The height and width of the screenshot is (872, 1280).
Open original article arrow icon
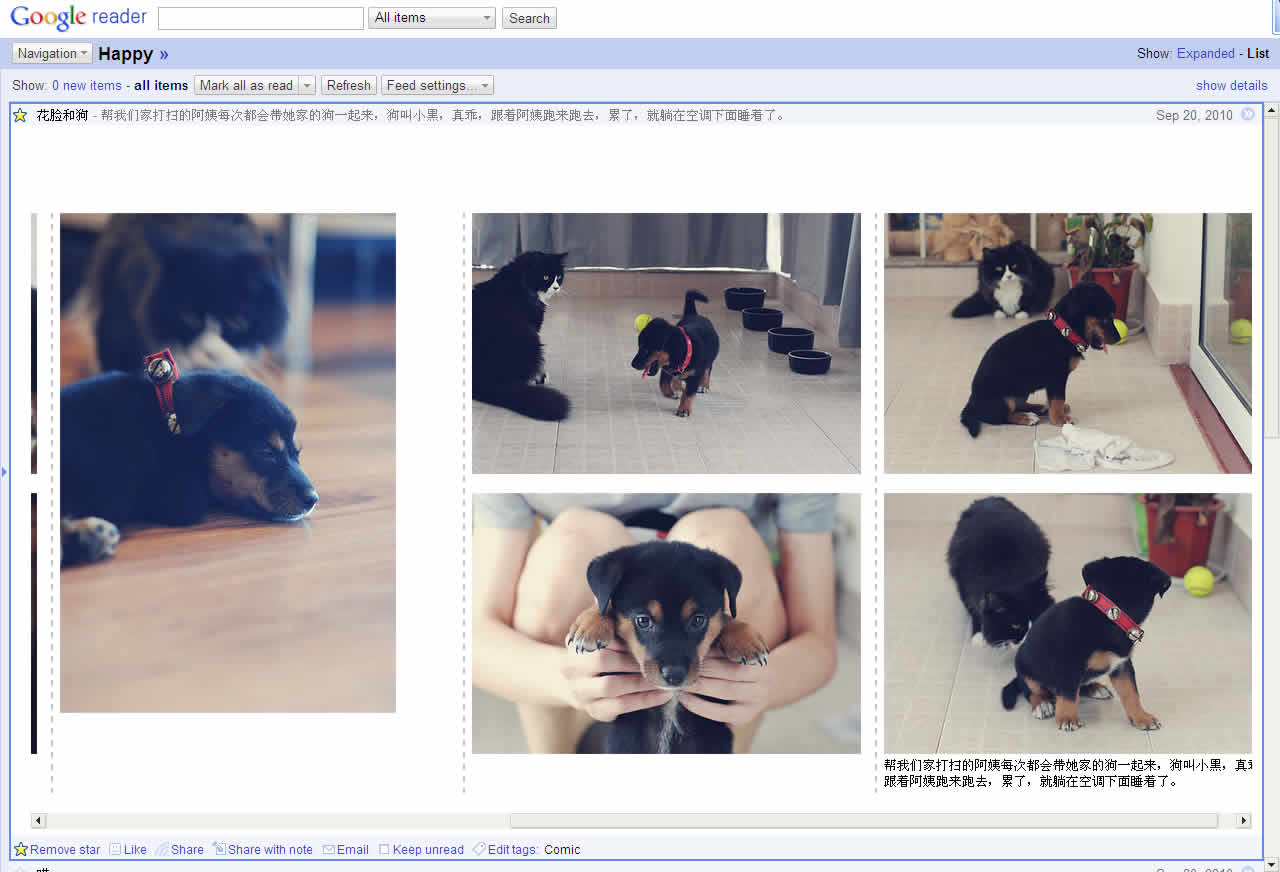coord(1248,115)
